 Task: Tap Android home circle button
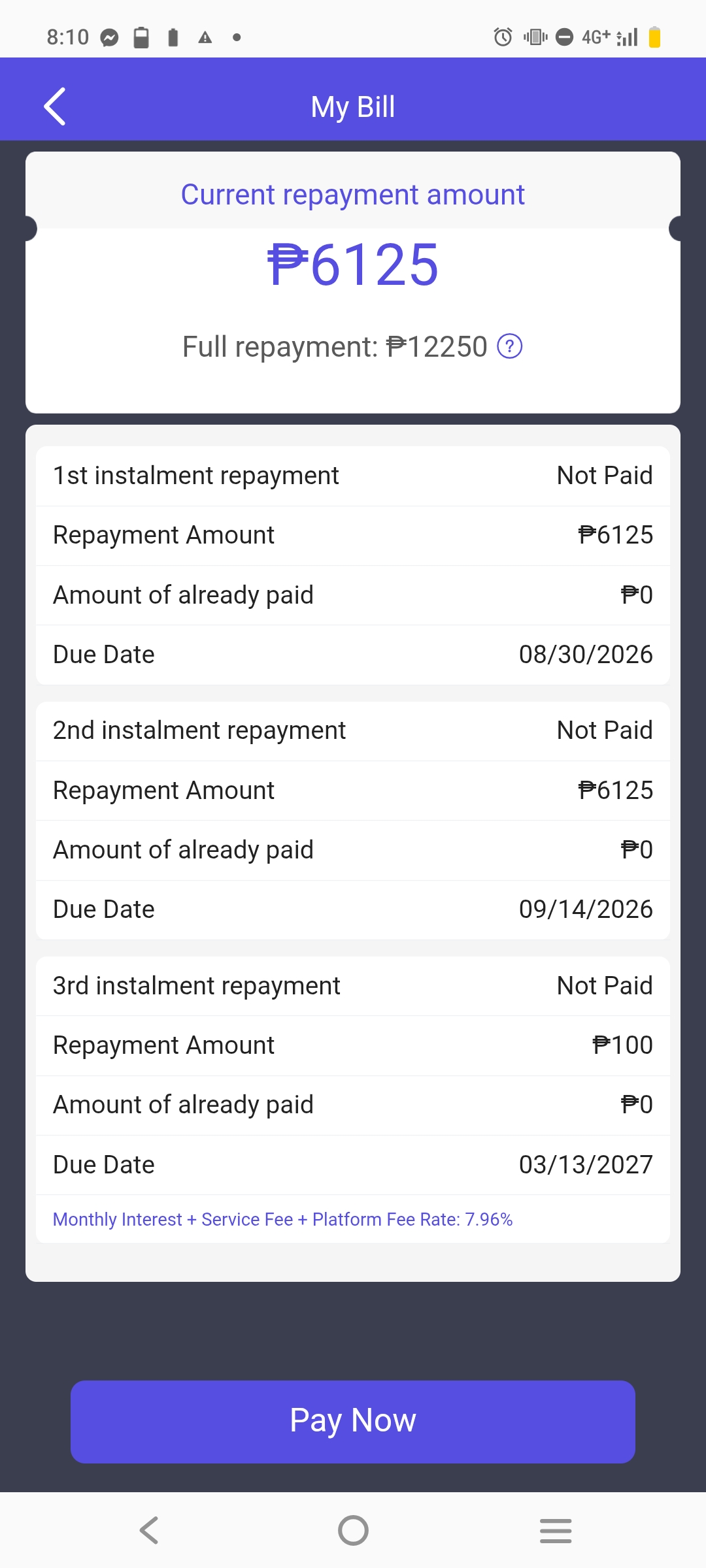click(x=353, y=1530)
